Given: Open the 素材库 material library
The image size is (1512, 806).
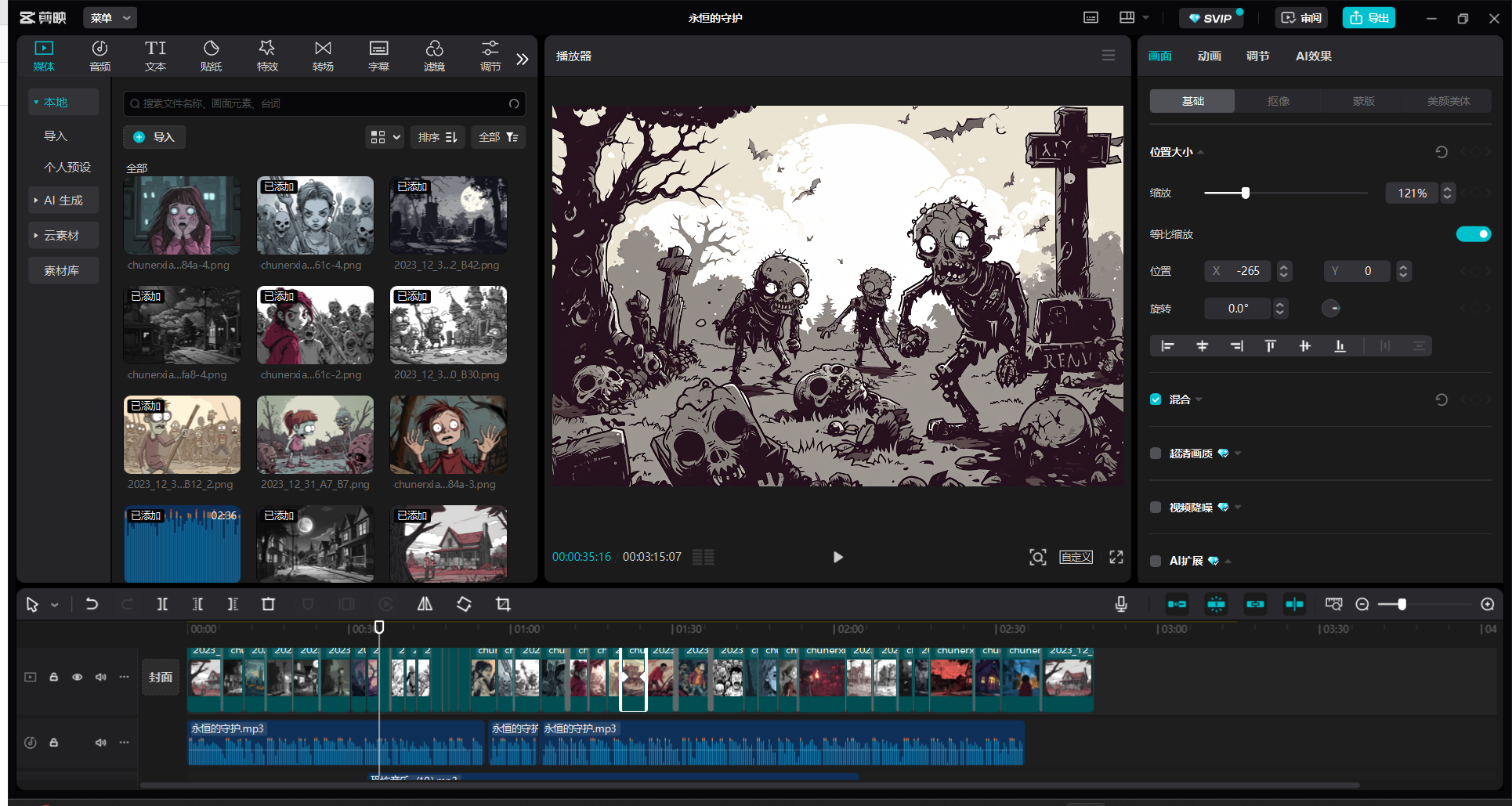Looking at the screenshot, I should point(63,270).
